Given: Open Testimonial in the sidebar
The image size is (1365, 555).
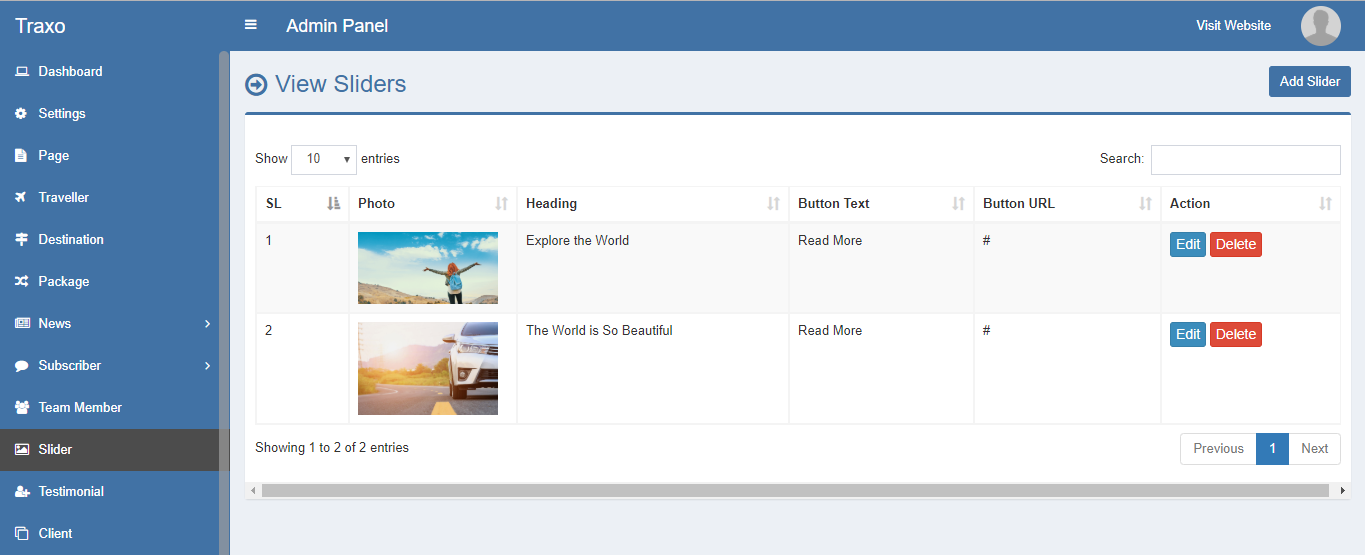Looking at the screenshot, I should pyautogui.click(x=70, y=492).
